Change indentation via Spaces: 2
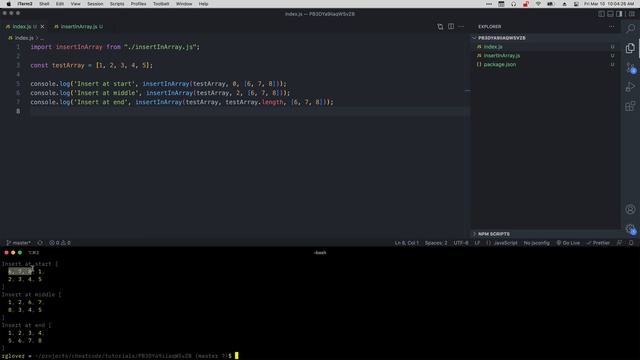Screen dimensions: 640x360 (436, 243)
